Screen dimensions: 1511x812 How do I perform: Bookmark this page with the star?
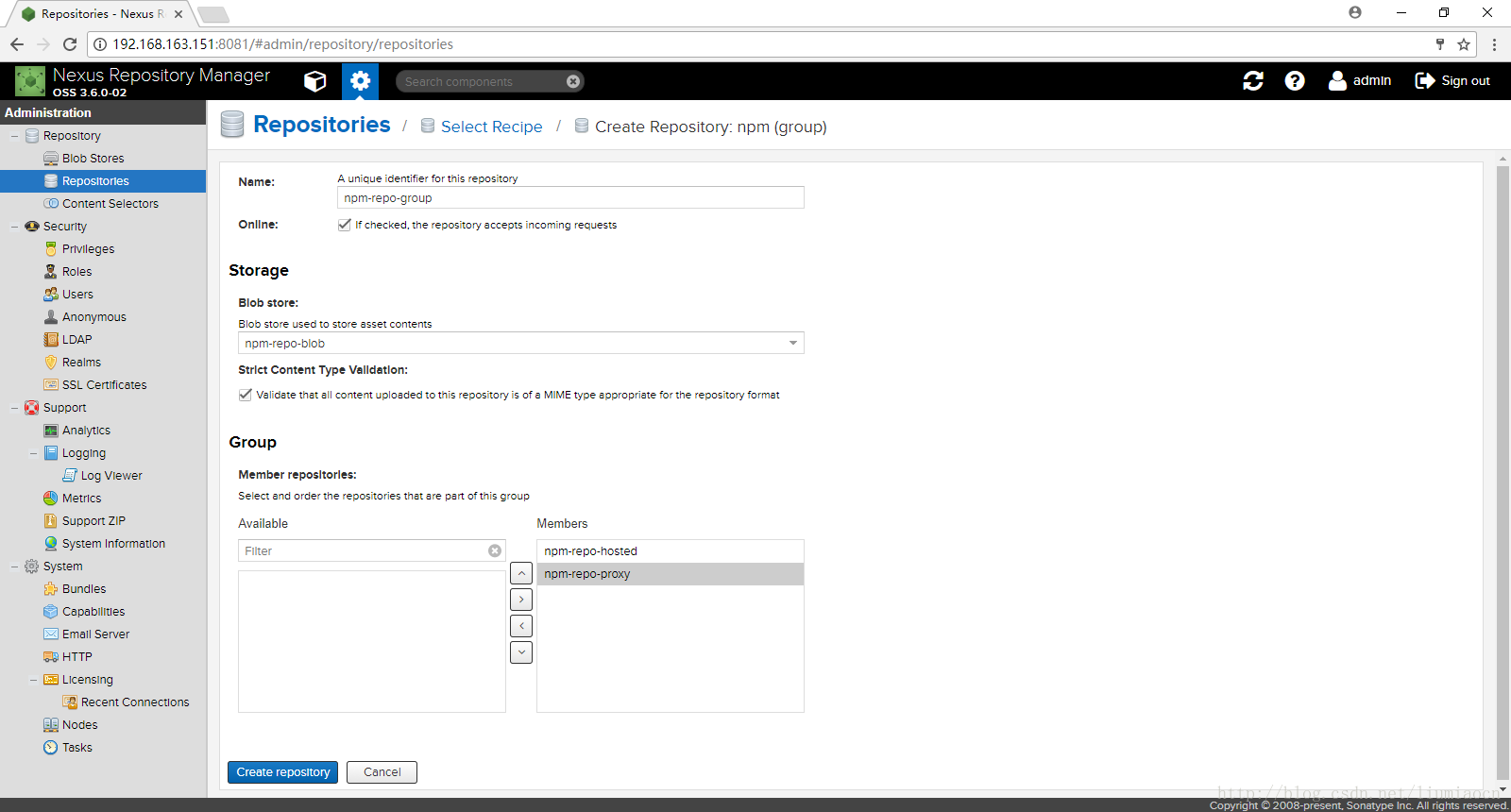pyautogui.click(x=1464, y=44)
